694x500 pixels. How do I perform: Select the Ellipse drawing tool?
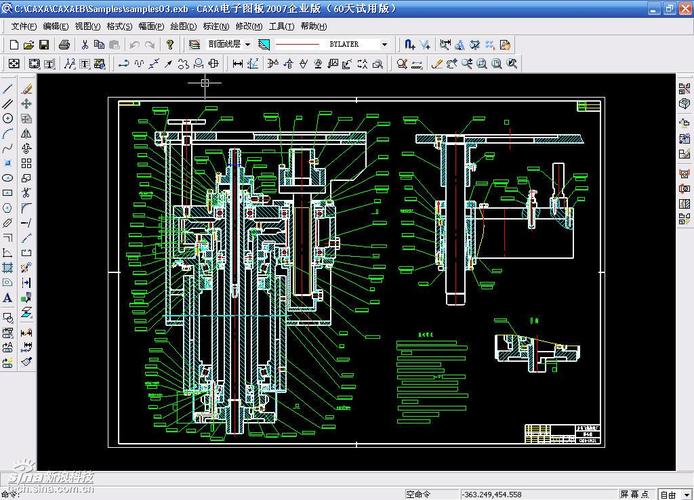pos(8,178)
